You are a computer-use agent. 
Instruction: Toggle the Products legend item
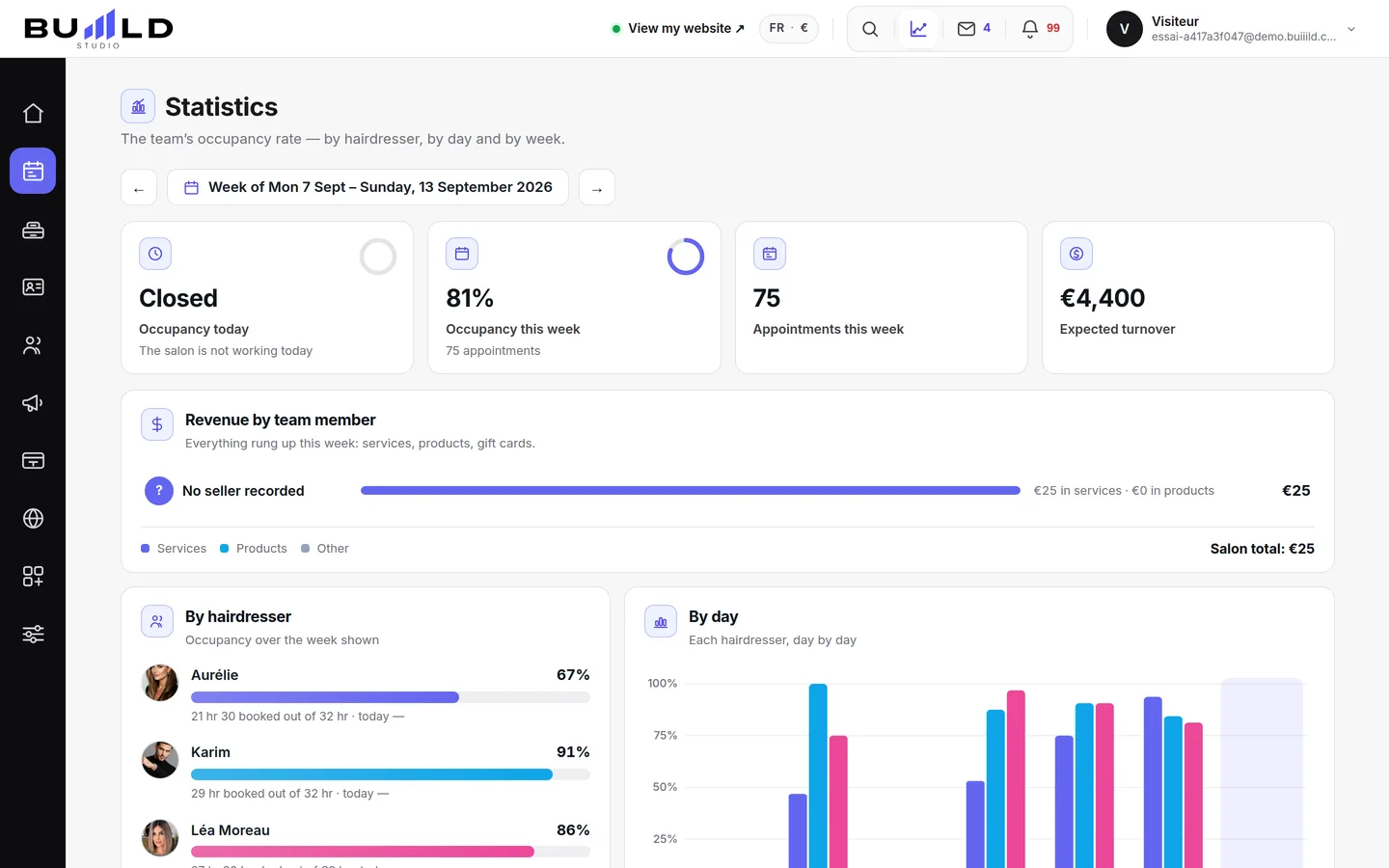point(254,549)
